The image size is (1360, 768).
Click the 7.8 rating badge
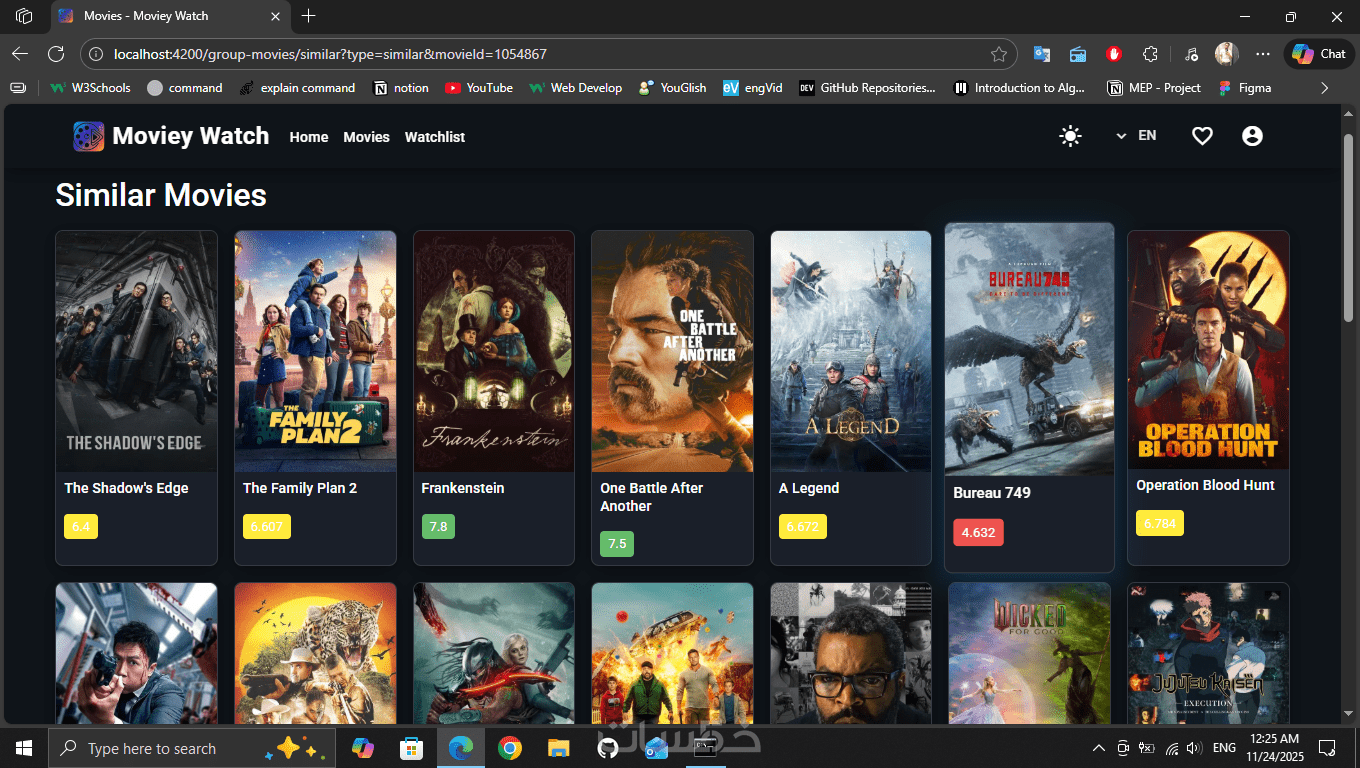point(438,526)
